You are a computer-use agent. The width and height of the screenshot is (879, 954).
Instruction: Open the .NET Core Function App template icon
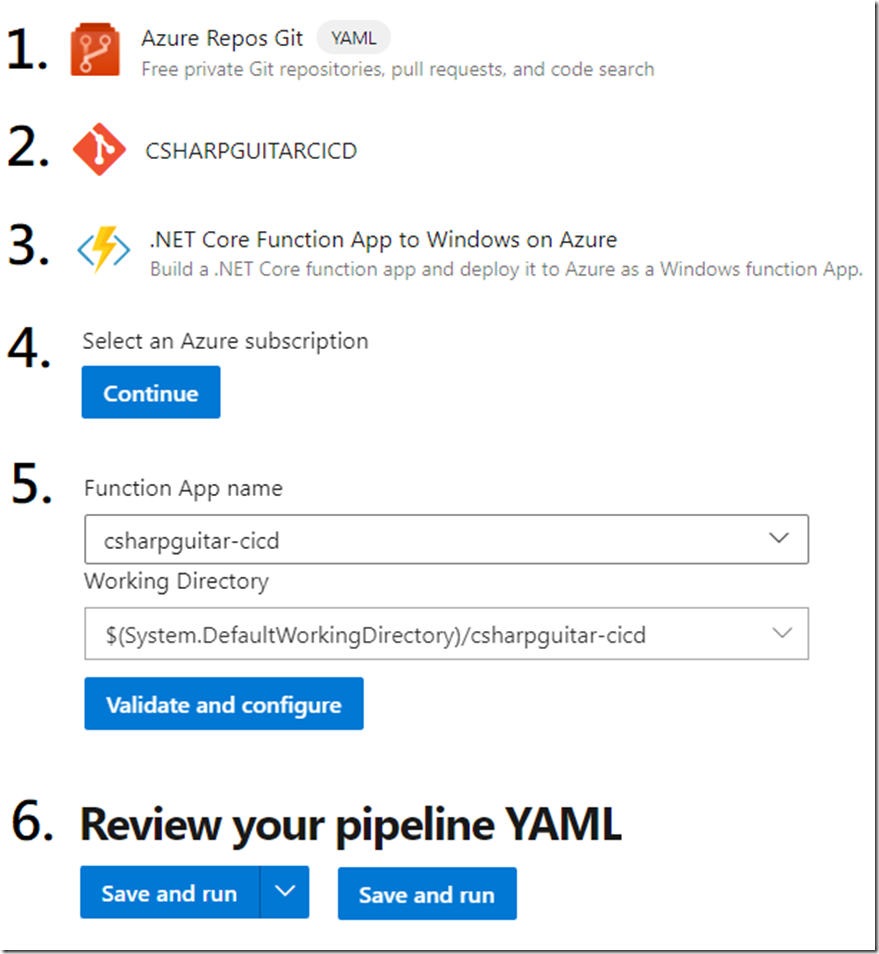103,250
